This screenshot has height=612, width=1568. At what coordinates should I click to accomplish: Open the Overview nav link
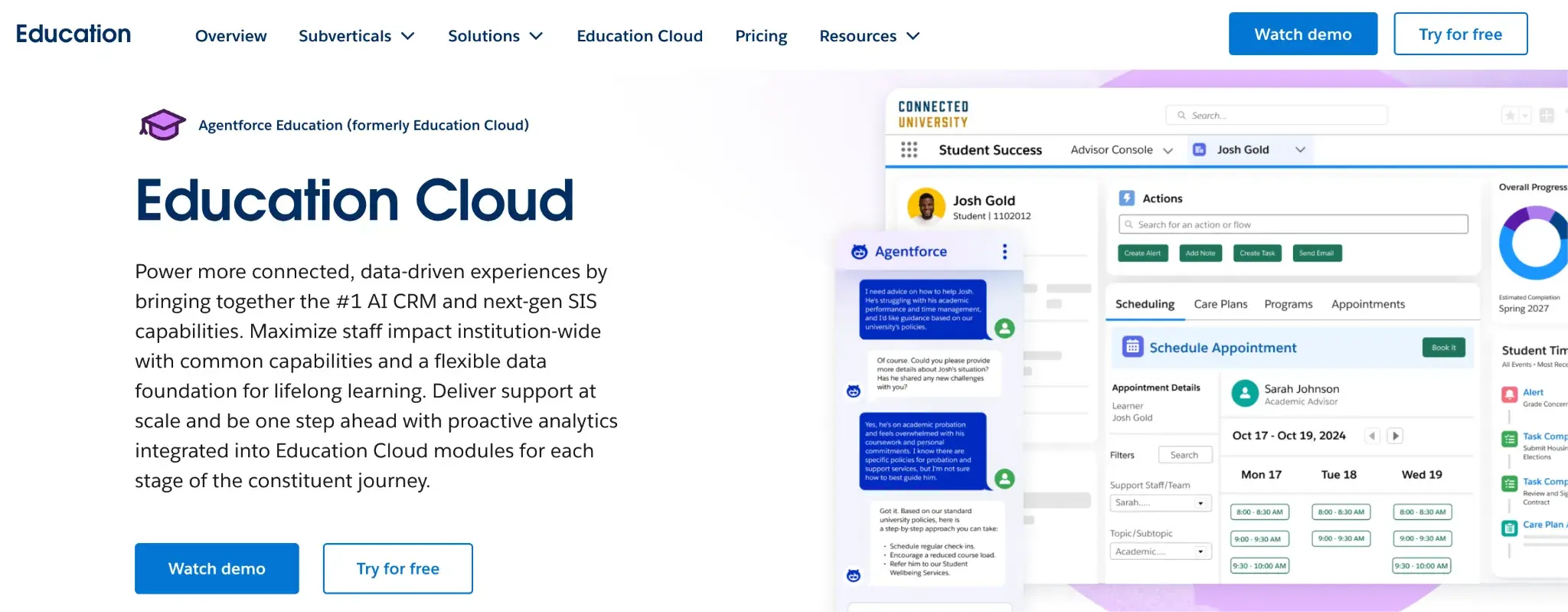230,36
